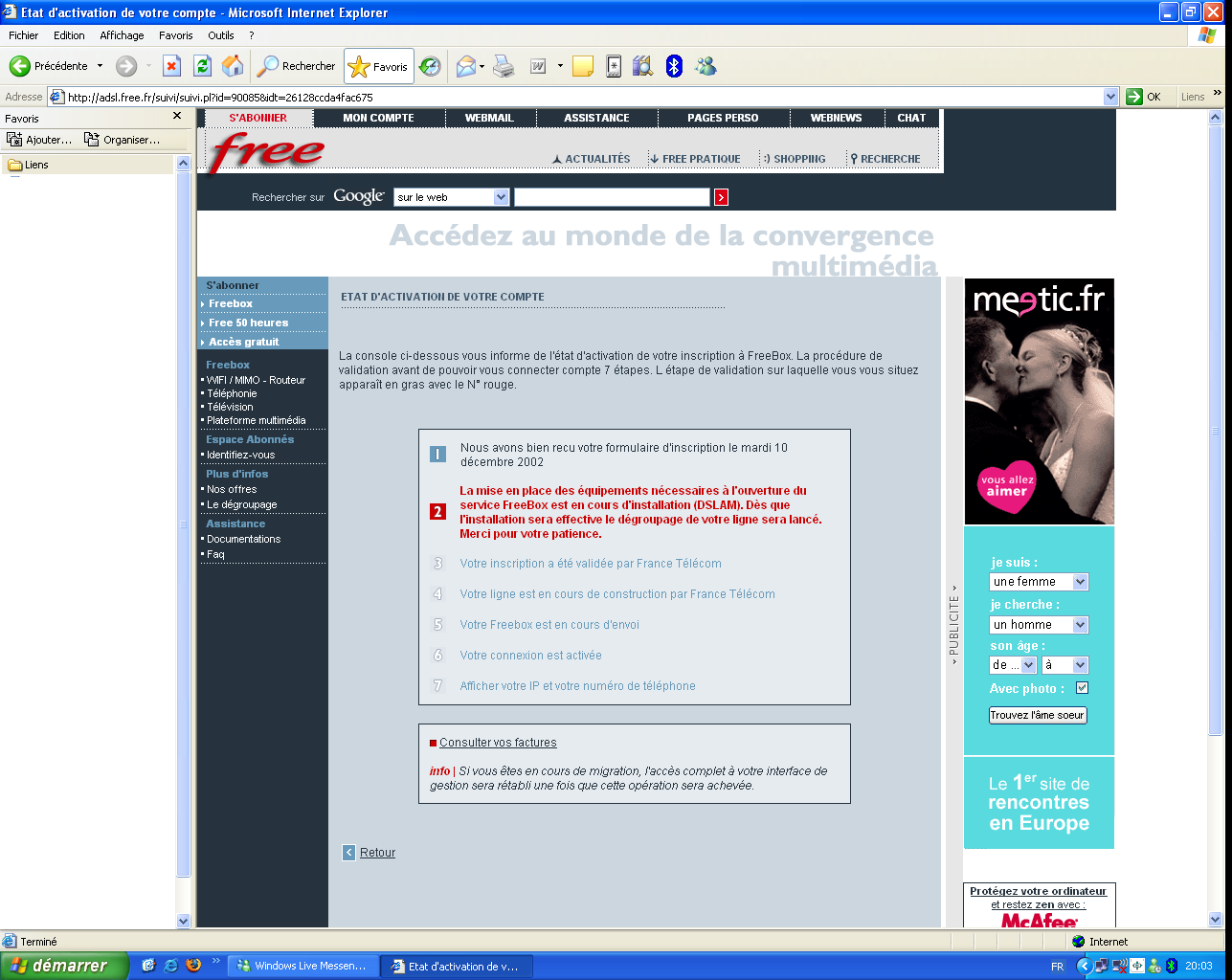Select the S'ABONNER tab
The image size is (1232, 980).
[x=258, y=118]
